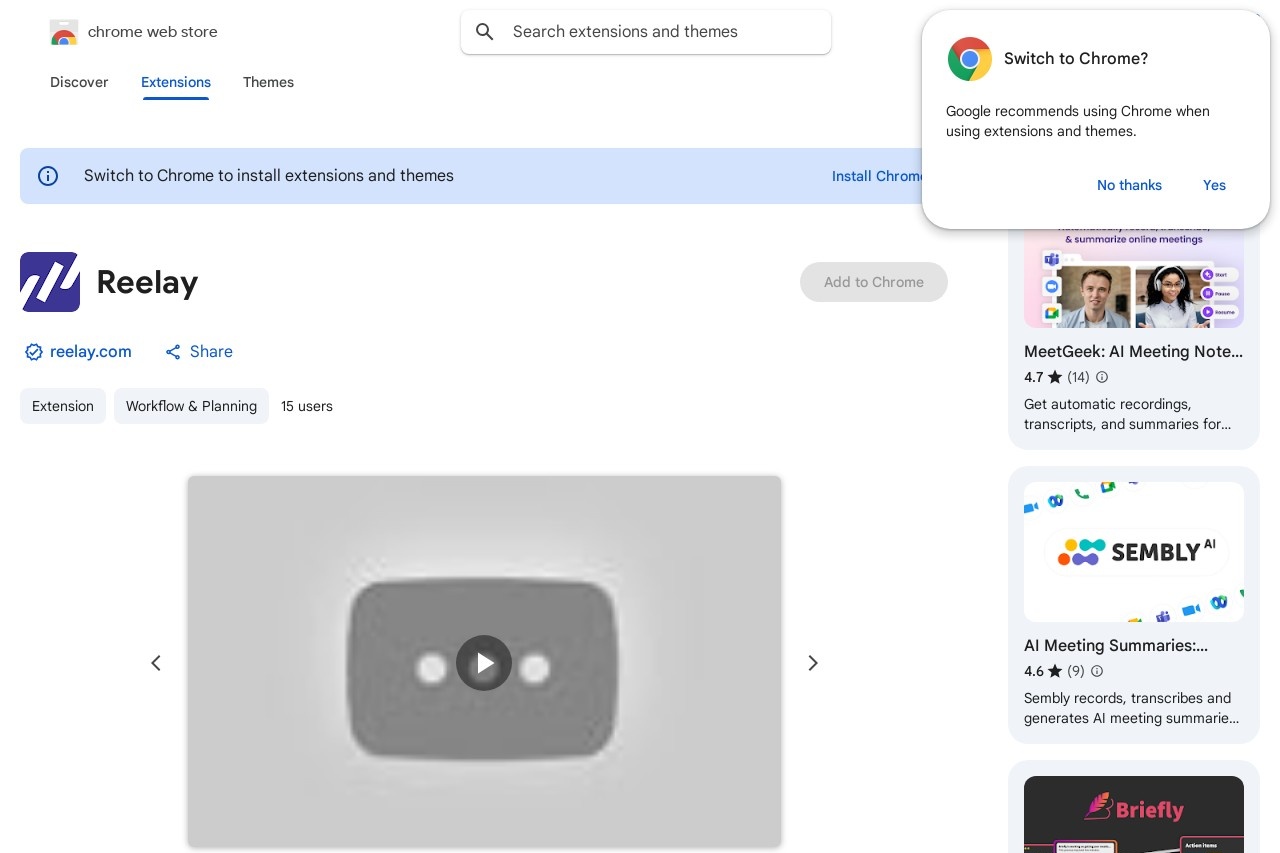Click the info icon next to Sembly rating
The width and height of the screenshot is (1280, 853).
pos(1097,671)
